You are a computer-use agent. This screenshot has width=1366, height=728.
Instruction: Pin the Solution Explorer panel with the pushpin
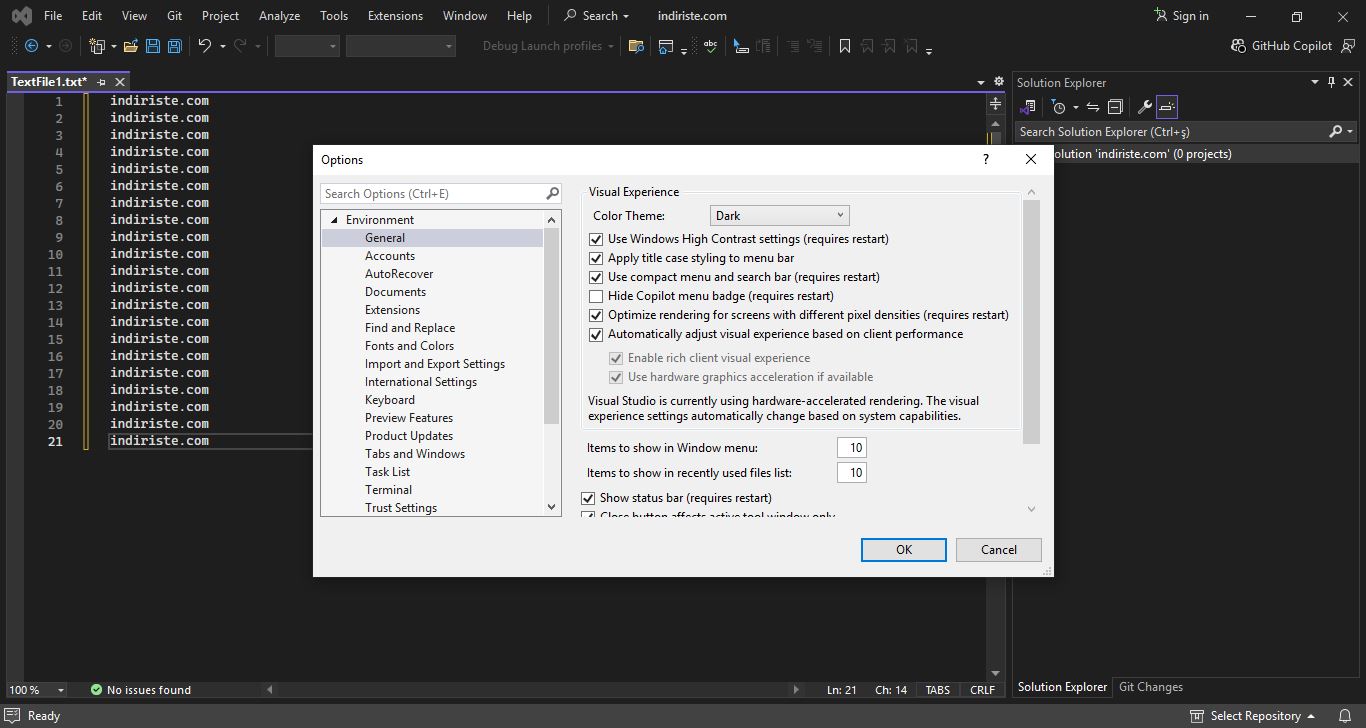coord(1331,82)
